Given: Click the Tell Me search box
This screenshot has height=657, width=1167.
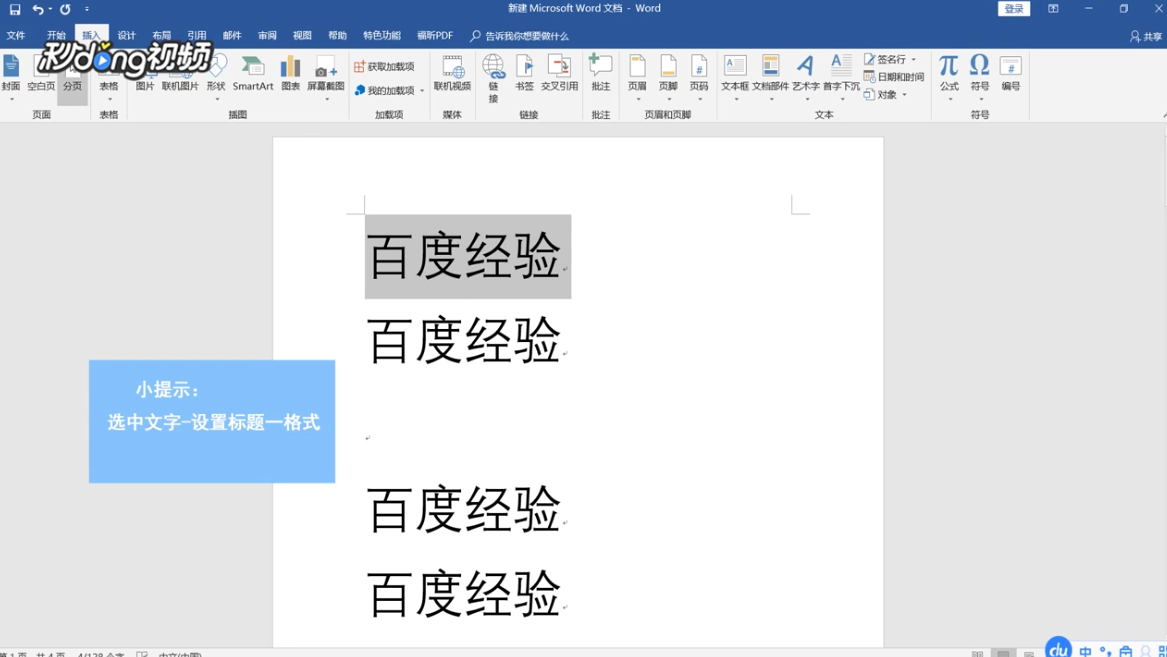Looking at the screenshot, I should [519, 36].
